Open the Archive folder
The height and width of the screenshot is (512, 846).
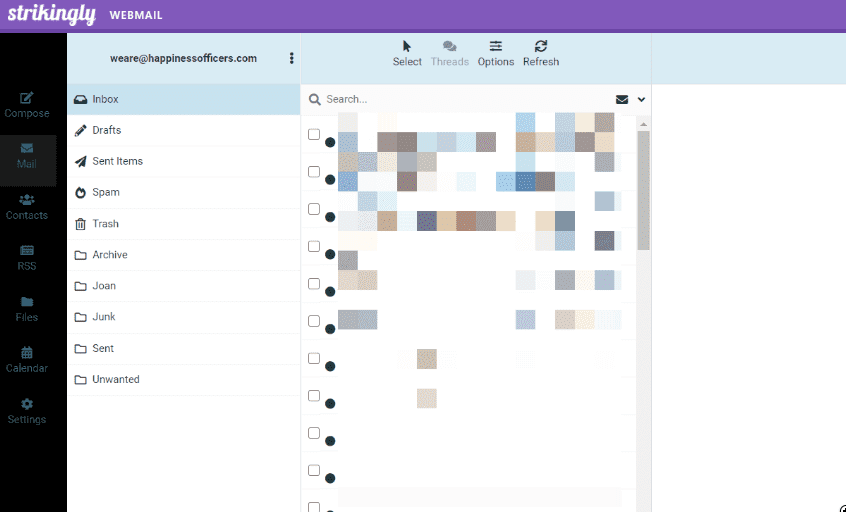click(x=184, y=255)
